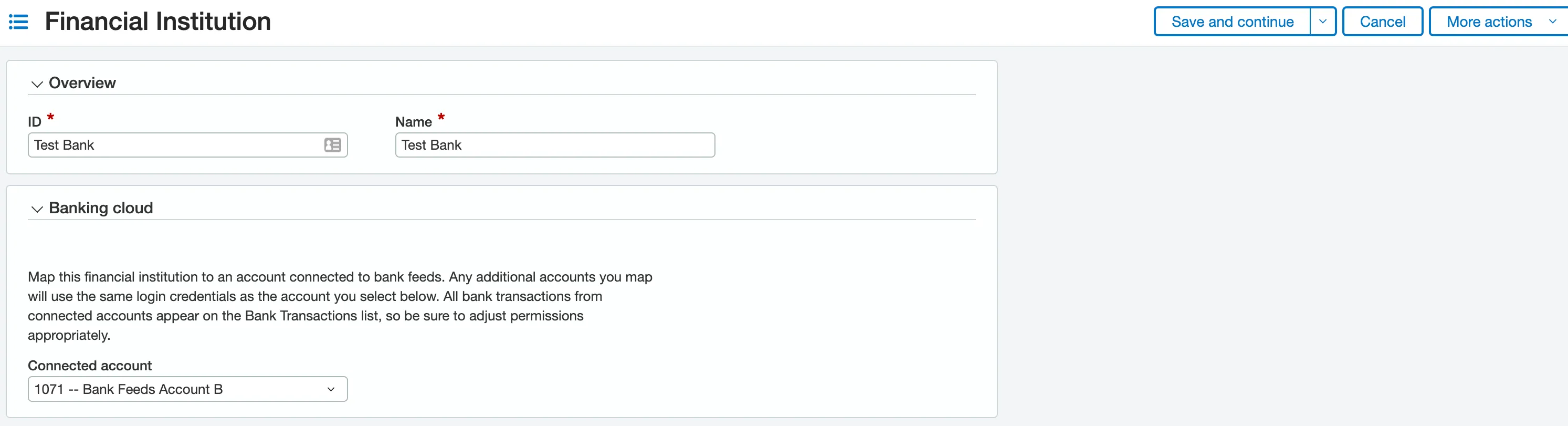
Task: Click the bank feeds mapping description text
Action: click(x=340, y=306)
